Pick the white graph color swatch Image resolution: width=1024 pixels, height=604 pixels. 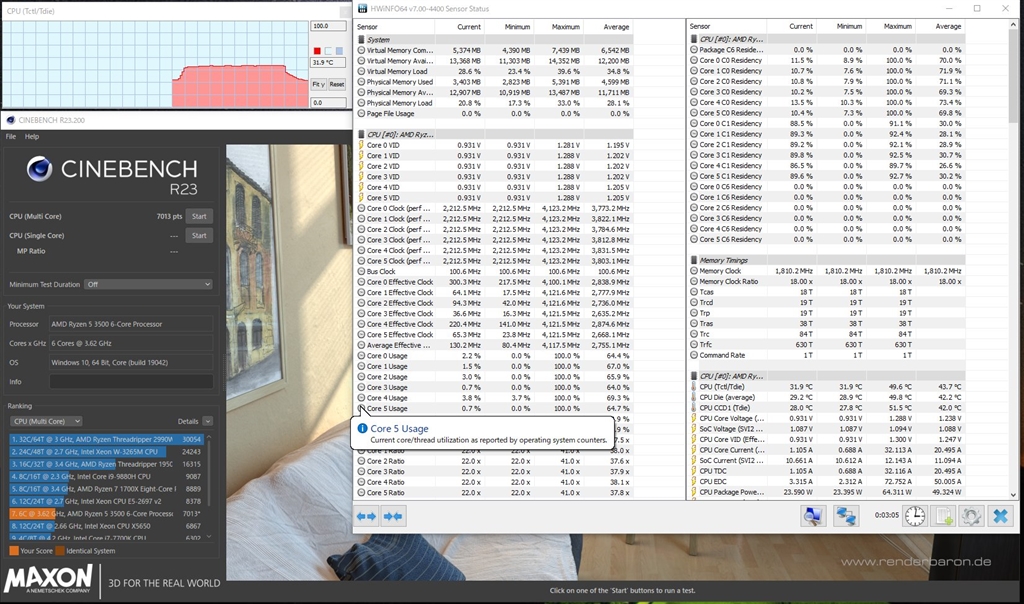tap(328, 51)
